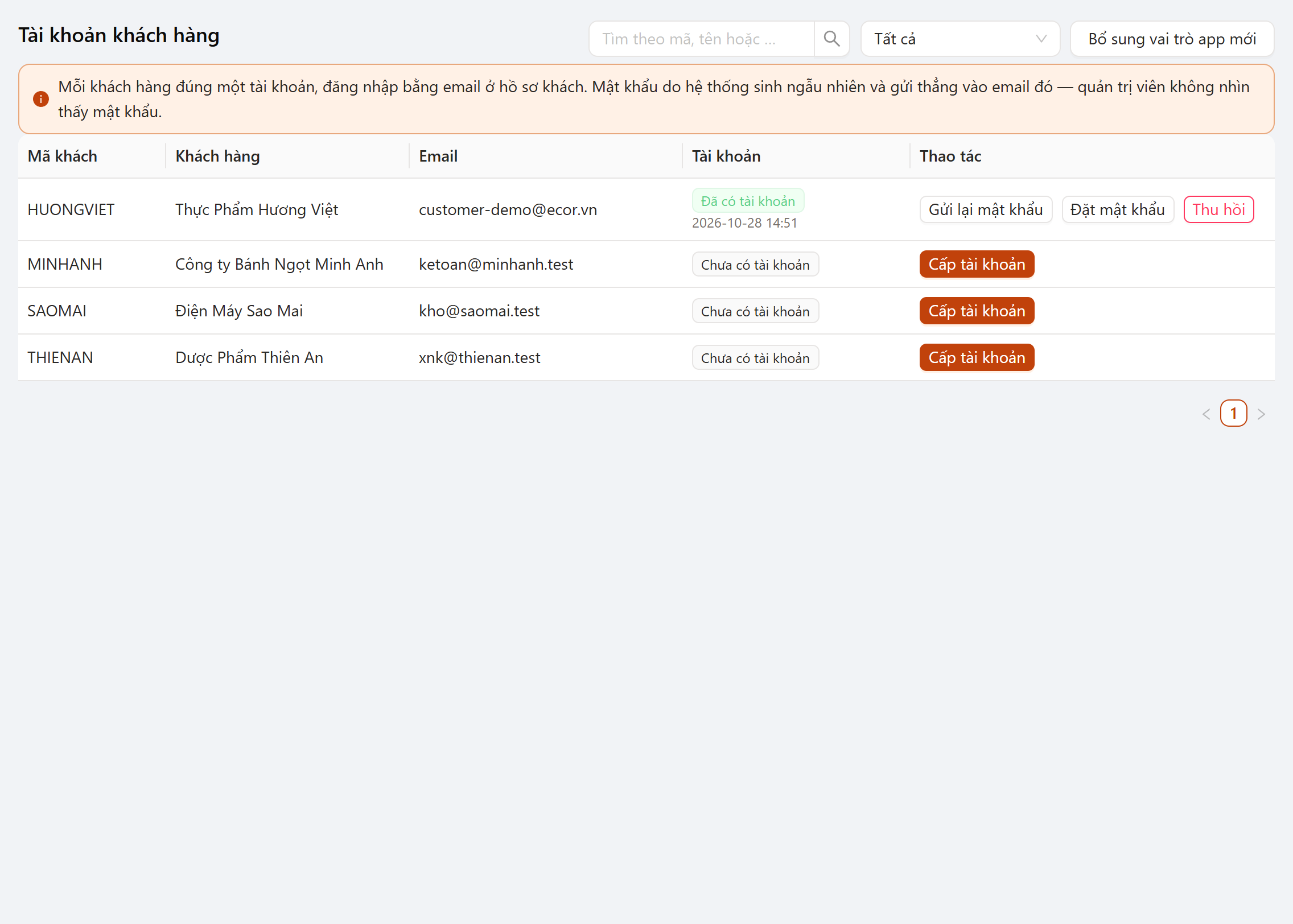Click 'Thực Phẩm Hương Việt' customer name
This screenshot has height=924, width=1293.
tap(257, 209)
